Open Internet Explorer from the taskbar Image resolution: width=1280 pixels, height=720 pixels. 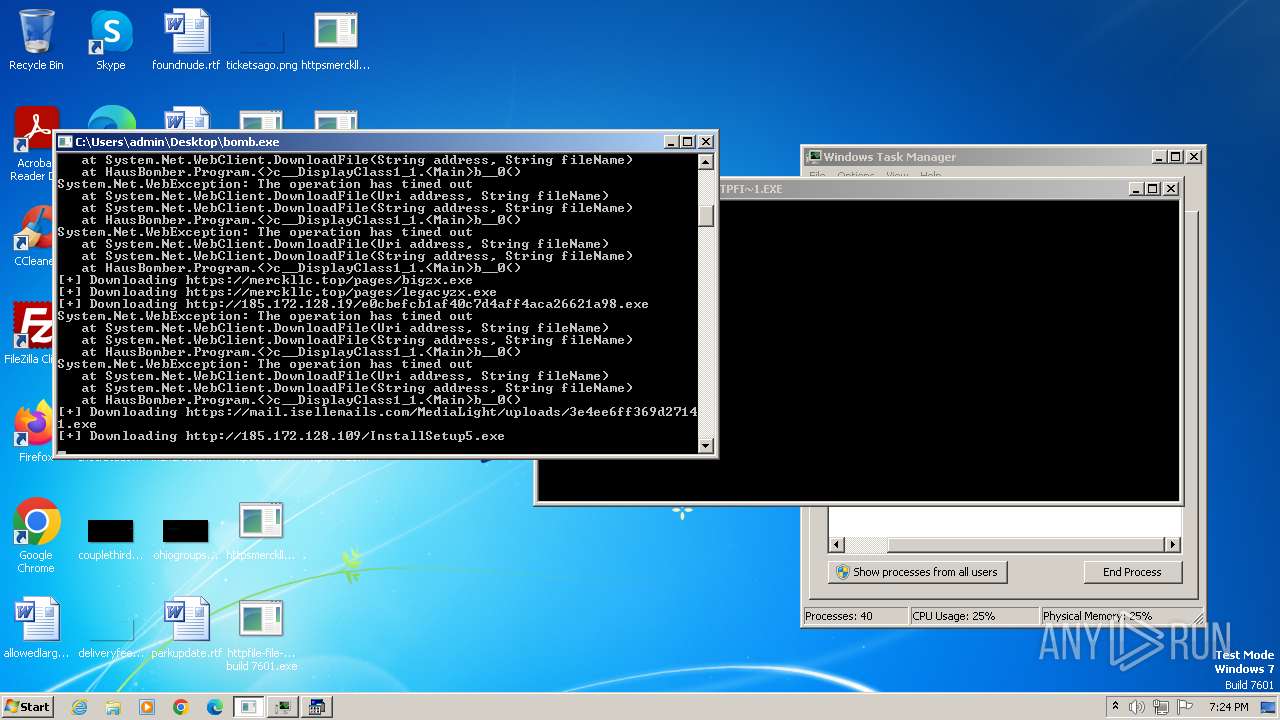coord(79,707)
